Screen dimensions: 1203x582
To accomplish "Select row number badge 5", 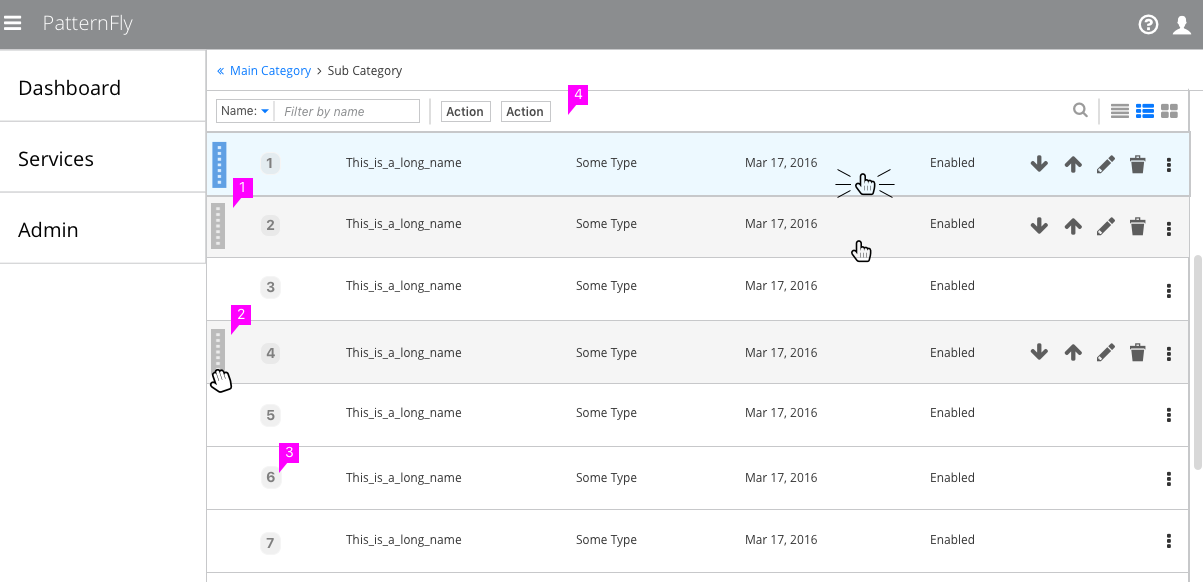I will pos(270,414).
